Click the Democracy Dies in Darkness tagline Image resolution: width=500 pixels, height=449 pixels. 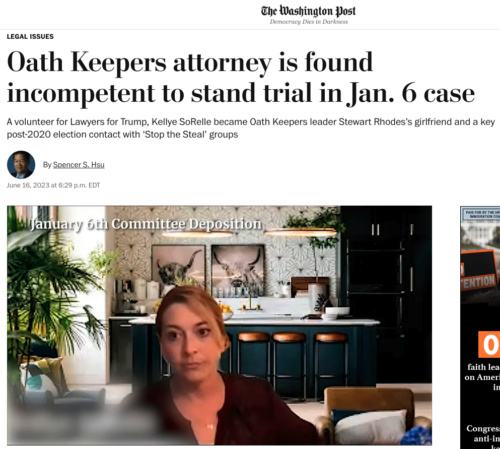(309, 22)
